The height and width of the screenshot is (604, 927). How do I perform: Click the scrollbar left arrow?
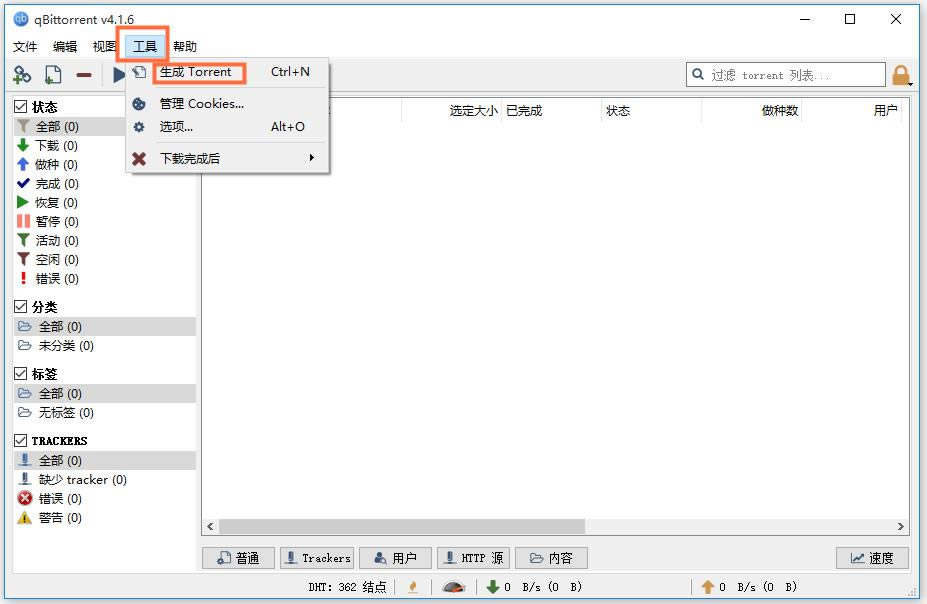(x=210, y=526)
